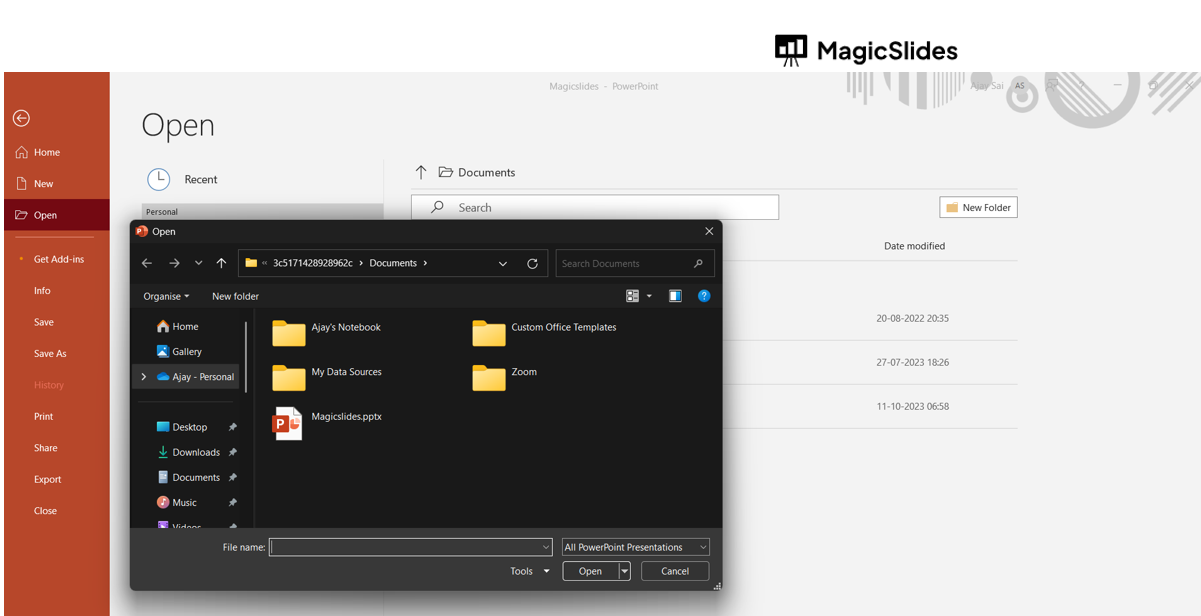Screen dimensions: 1201x616
Task: Select Gallery in the navigation pane
Action: coord(186,352)
